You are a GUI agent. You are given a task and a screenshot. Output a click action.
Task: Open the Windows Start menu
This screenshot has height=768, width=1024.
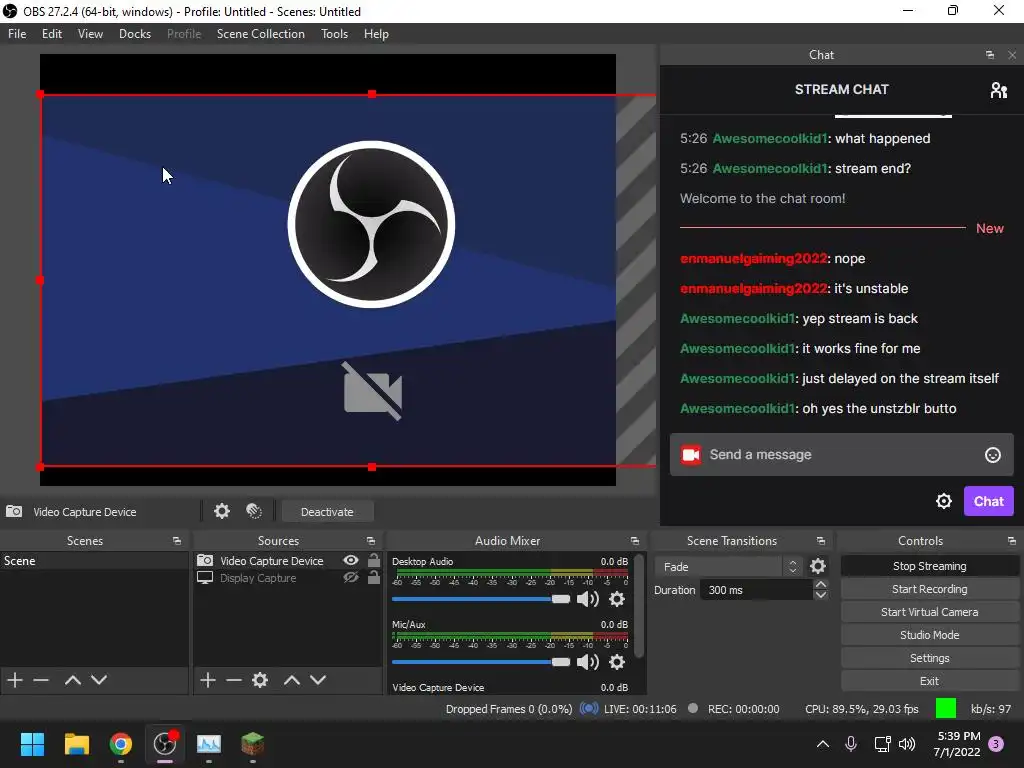tap(33, 744)
